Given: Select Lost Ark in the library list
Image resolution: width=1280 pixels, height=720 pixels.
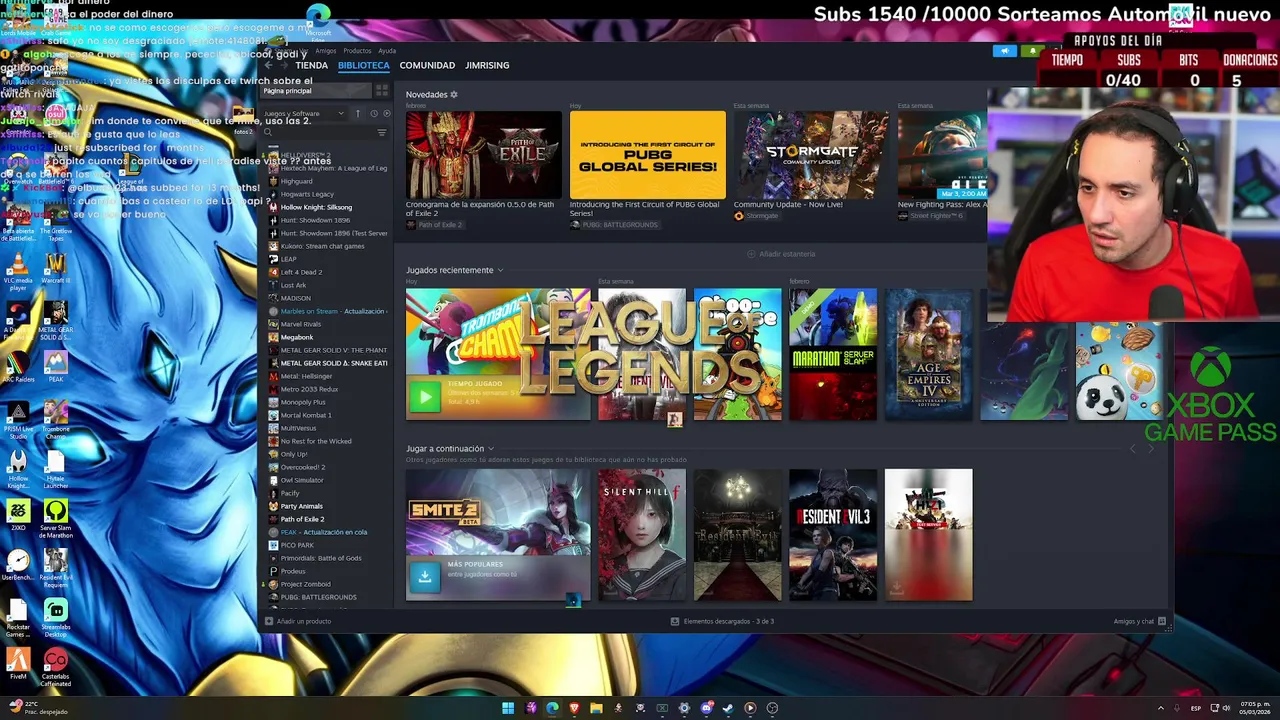Looking at the screenshot, I should 293,285.
